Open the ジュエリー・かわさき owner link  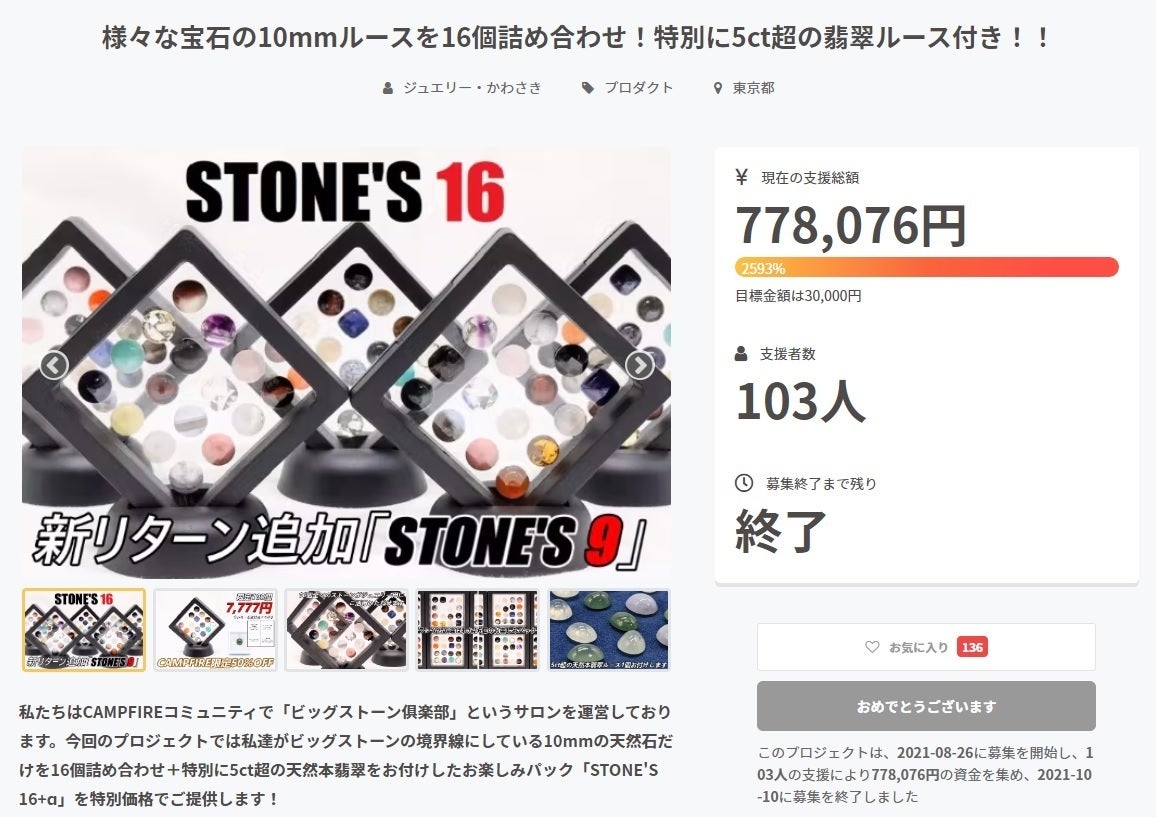point(472,88)
